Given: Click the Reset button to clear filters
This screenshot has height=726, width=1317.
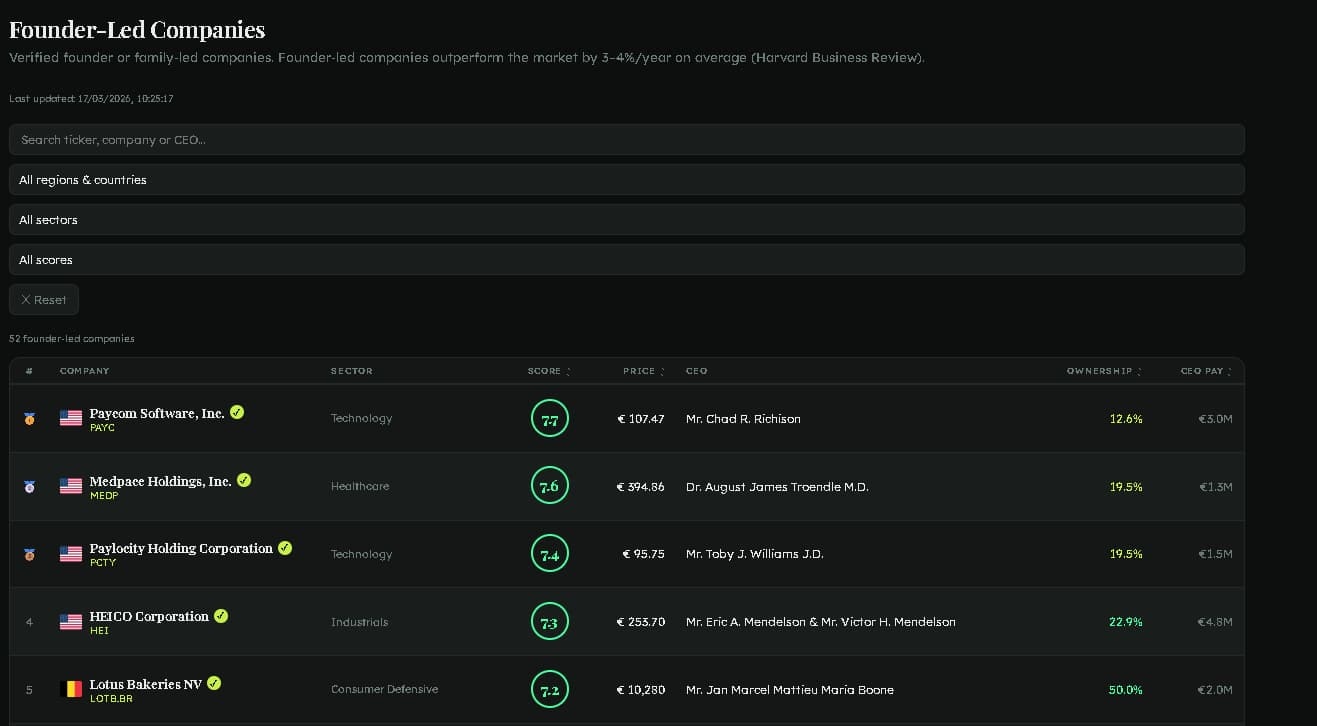Looking at the screenshot, I should coord(43,299).
